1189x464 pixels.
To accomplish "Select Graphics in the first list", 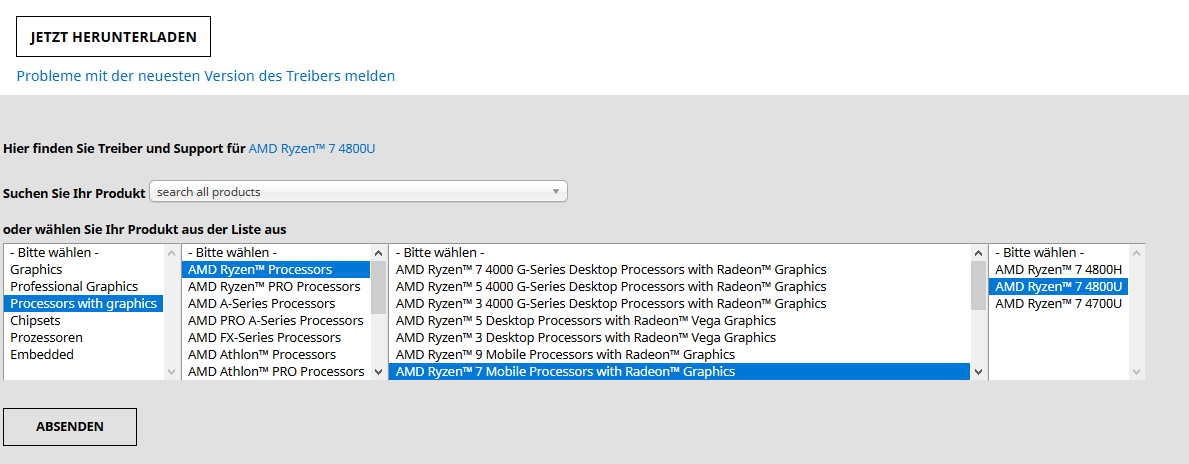I will [x=83, y=269].
